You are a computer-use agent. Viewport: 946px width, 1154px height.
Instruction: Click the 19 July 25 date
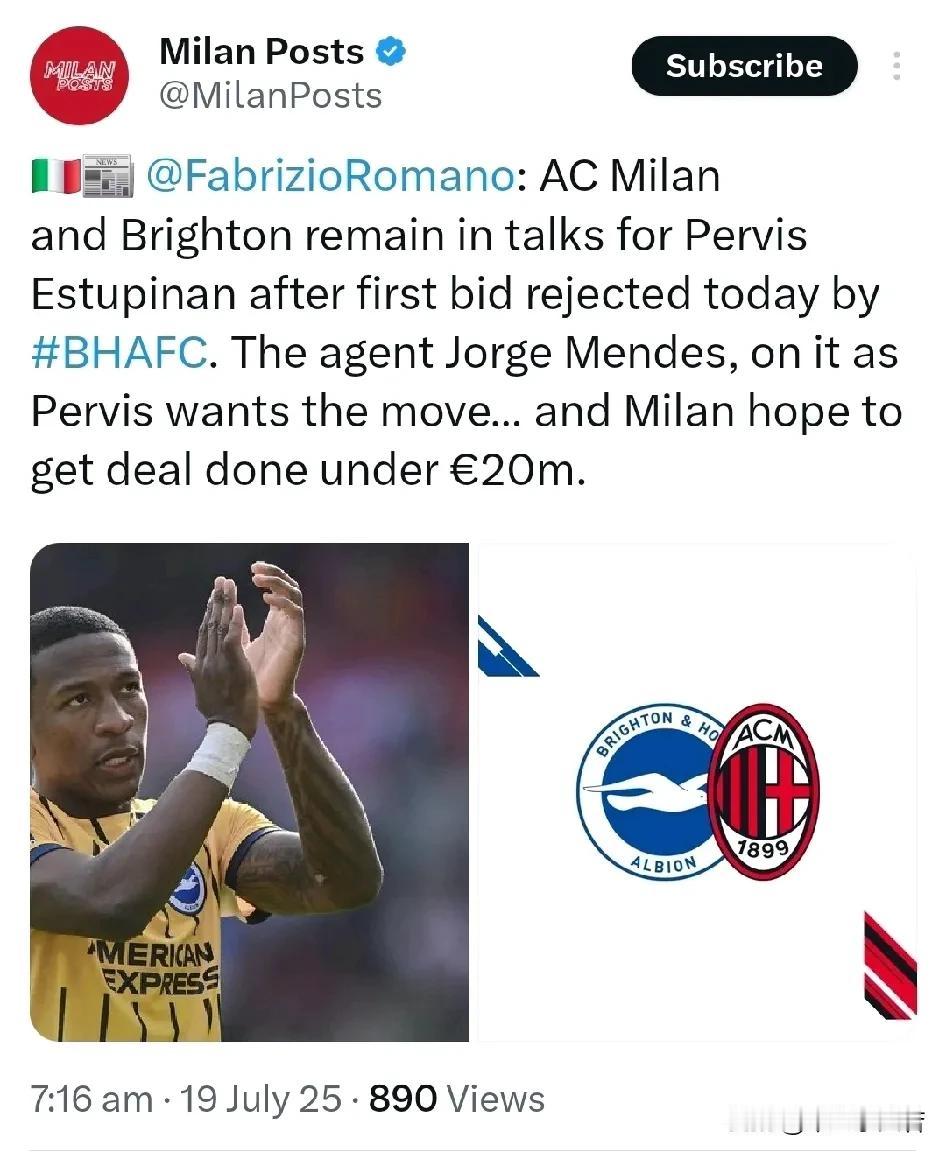pyautogui.click(x=261, y=1100)
